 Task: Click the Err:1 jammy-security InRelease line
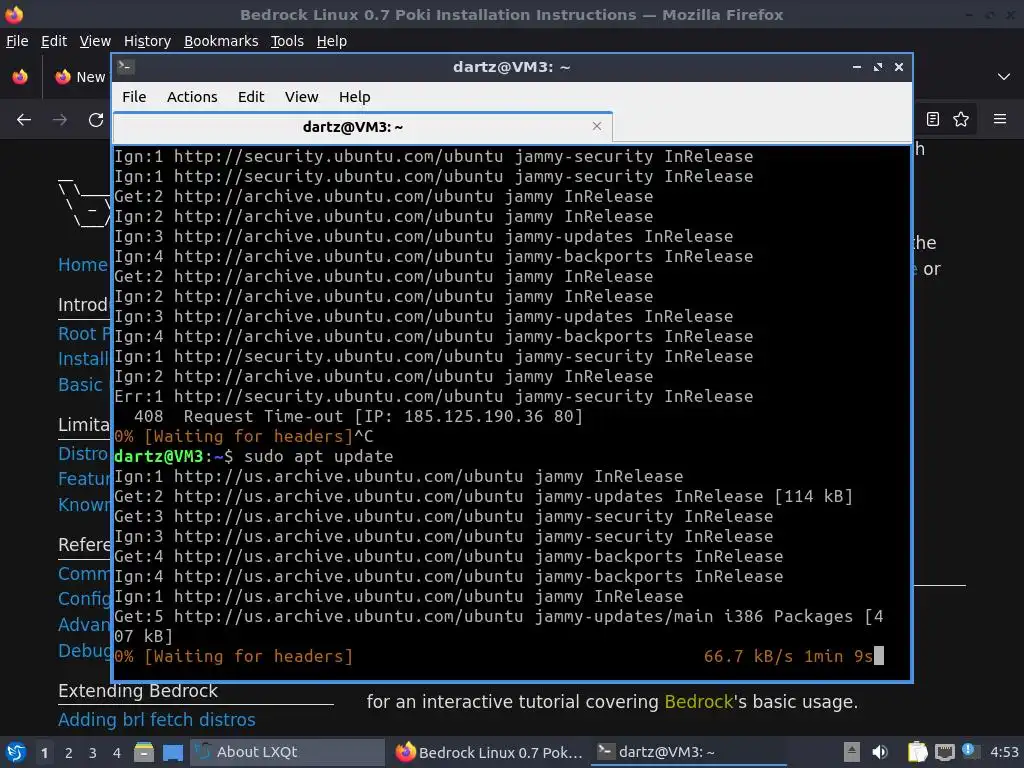(434, 396)
